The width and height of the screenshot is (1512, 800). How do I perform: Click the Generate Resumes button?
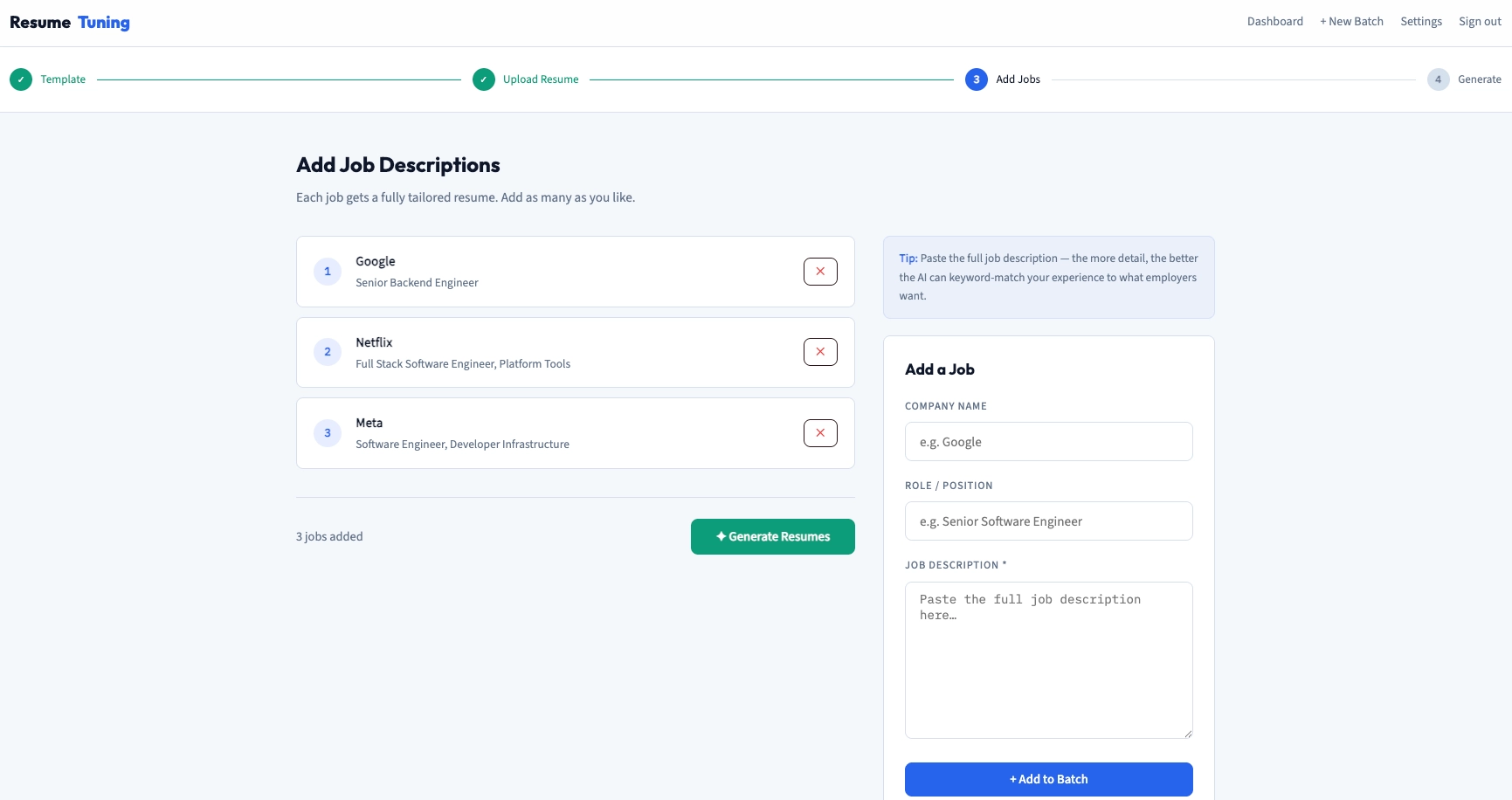tap(772, 536)
